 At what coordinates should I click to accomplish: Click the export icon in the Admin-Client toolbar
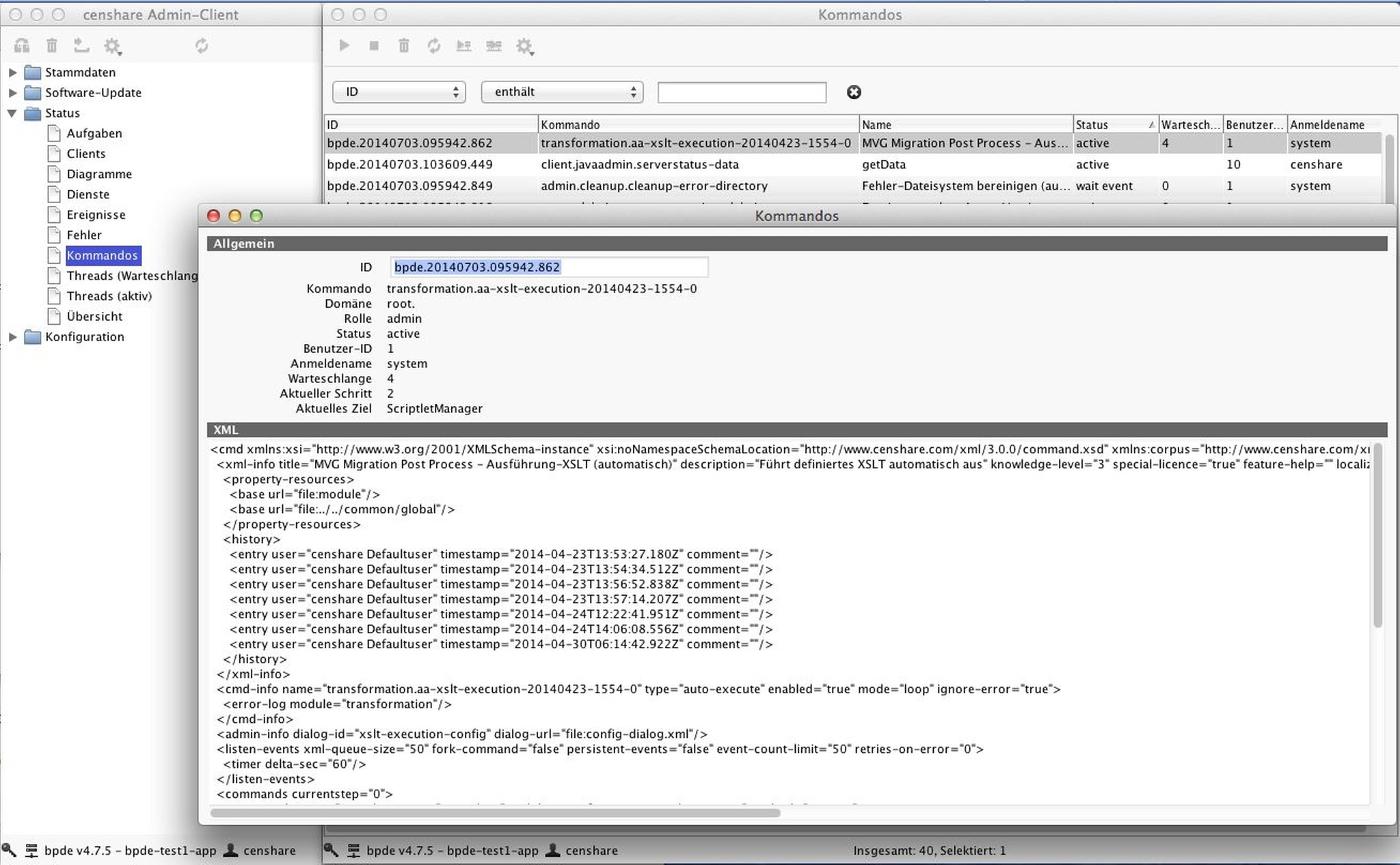tap(82, 45)
